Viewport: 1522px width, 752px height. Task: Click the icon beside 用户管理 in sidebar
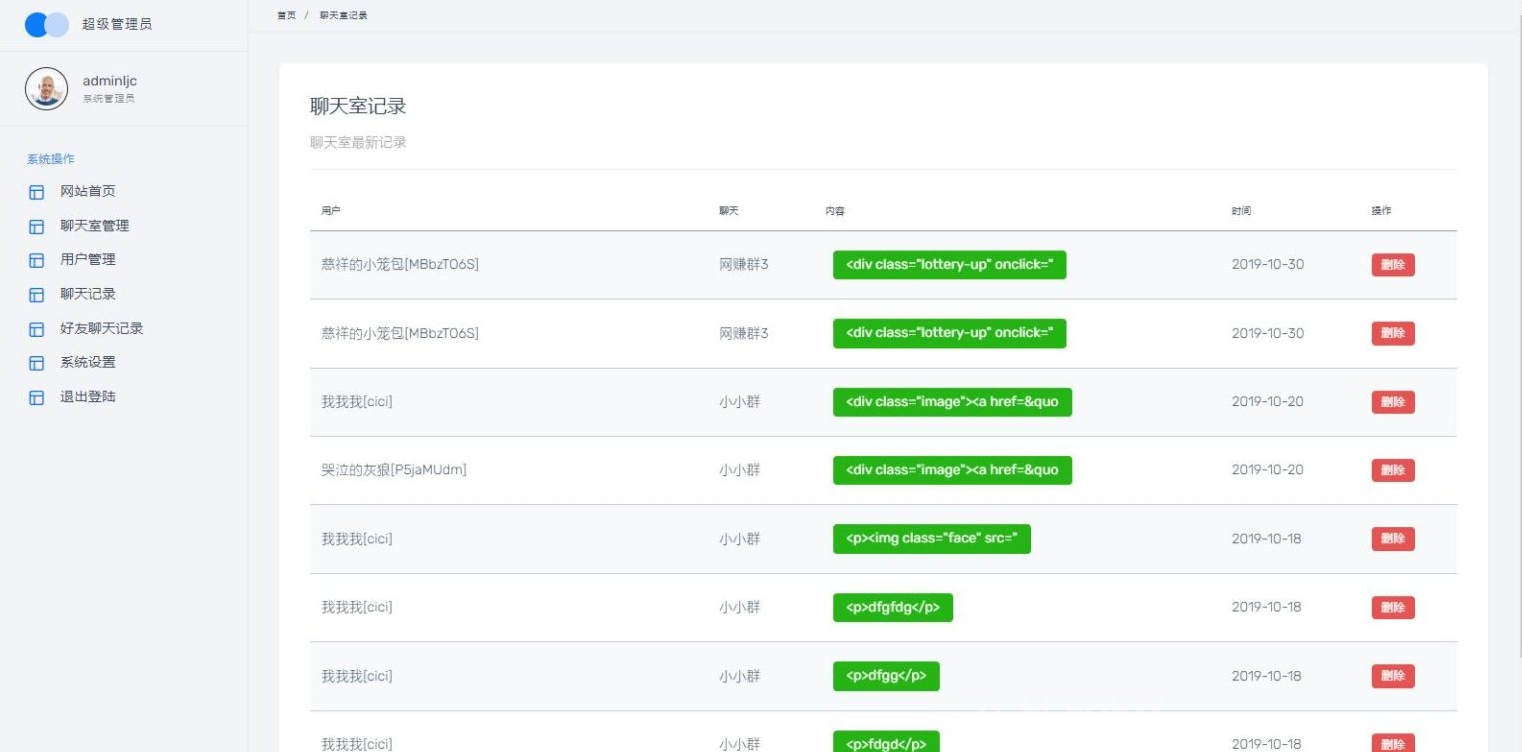[x=37, y=260]
